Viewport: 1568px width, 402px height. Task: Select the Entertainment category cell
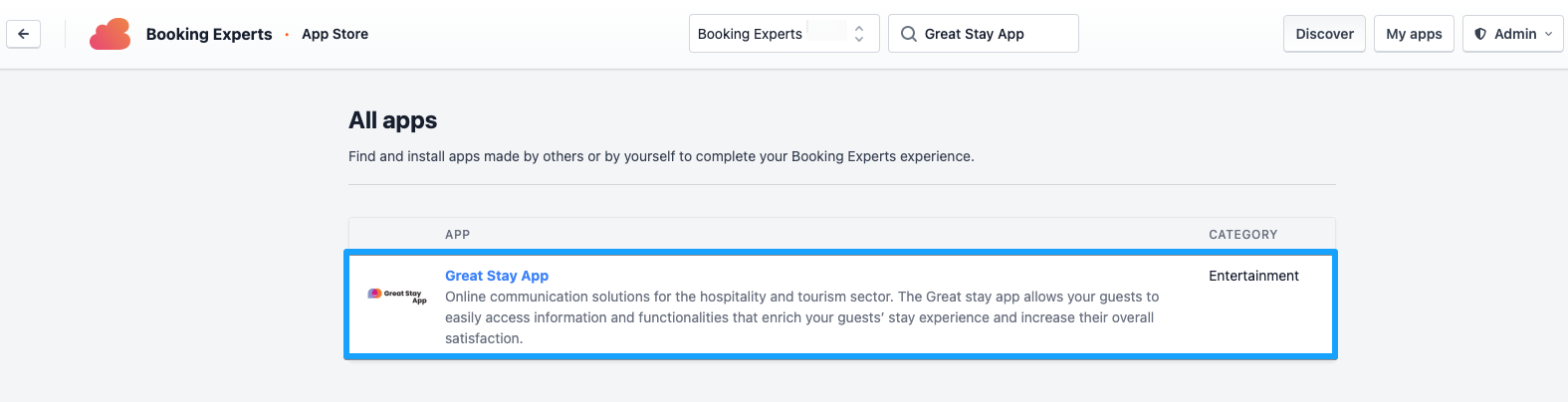pos(1253,276)
